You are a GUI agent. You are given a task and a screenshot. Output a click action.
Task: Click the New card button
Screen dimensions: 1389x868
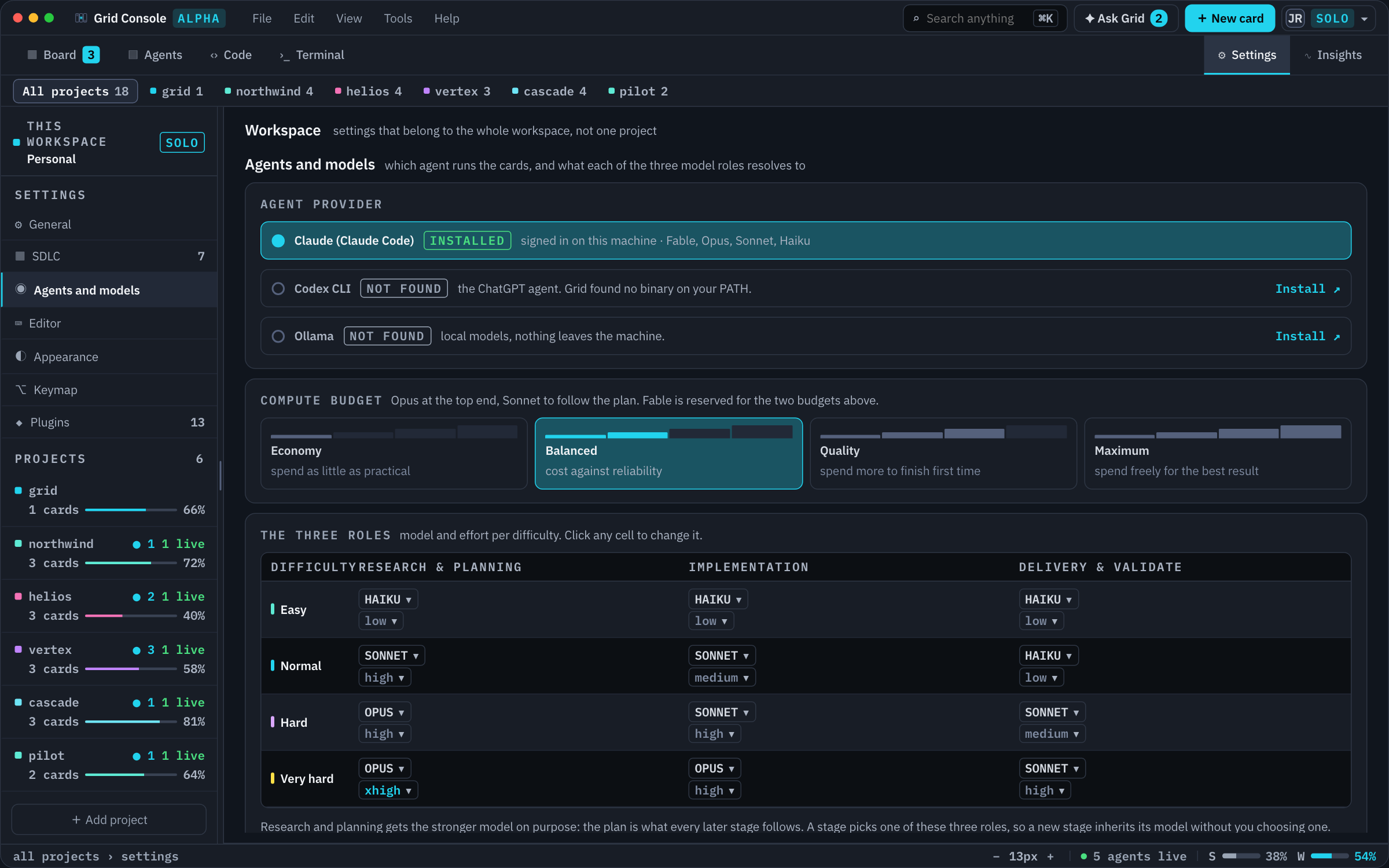click(x=1230, y=19)
